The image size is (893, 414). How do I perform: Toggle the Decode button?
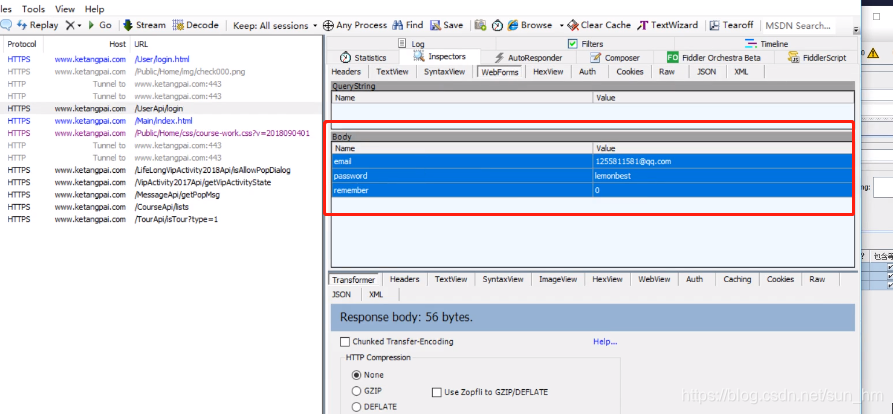pos(195,25)
